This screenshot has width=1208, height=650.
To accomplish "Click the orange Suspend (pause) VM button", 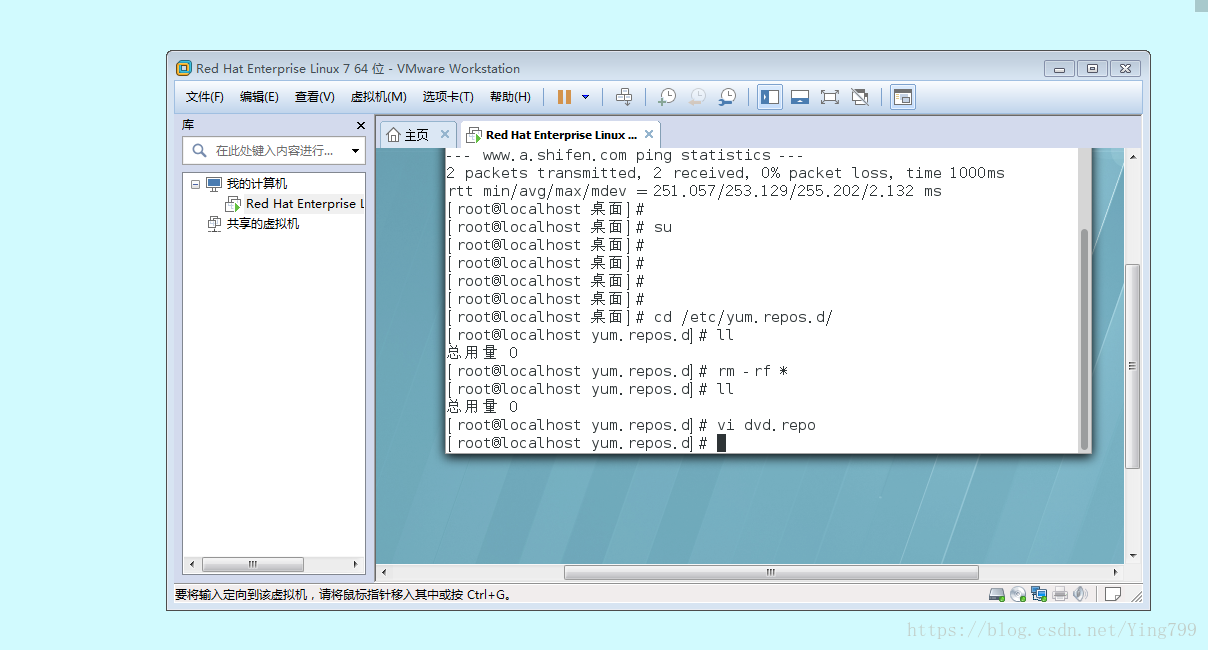I will point(564,97).
